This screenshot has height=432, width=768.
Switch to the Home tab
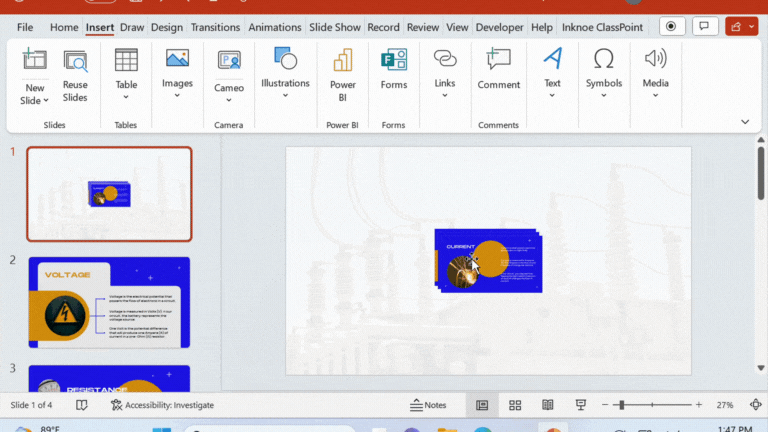(x=64, y=27)
